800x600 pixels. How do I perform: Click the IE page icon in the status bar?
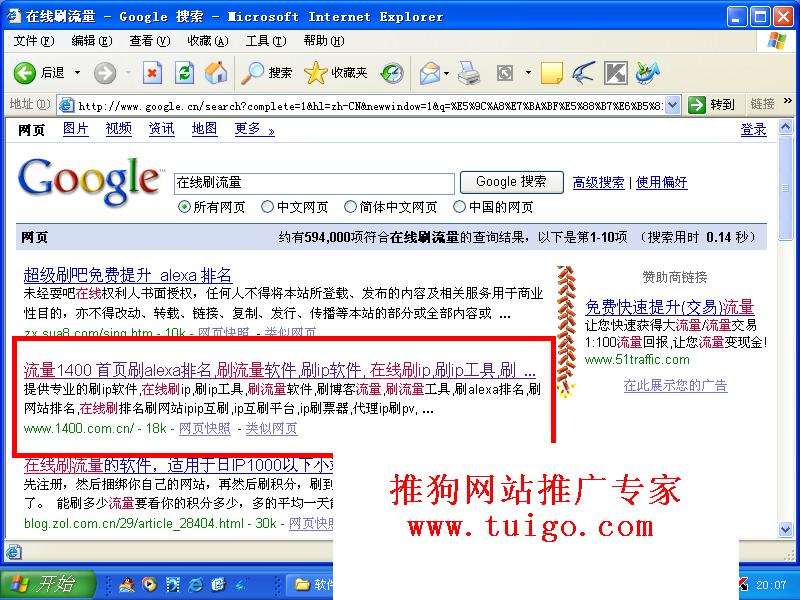point(14,552)
